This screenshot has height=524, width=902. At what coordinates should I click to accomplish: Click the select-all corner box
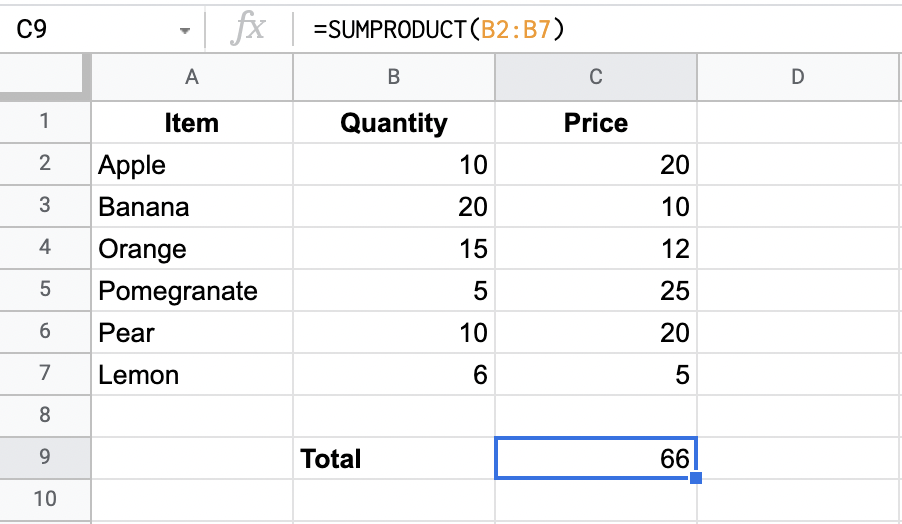[x=45, y=77]
